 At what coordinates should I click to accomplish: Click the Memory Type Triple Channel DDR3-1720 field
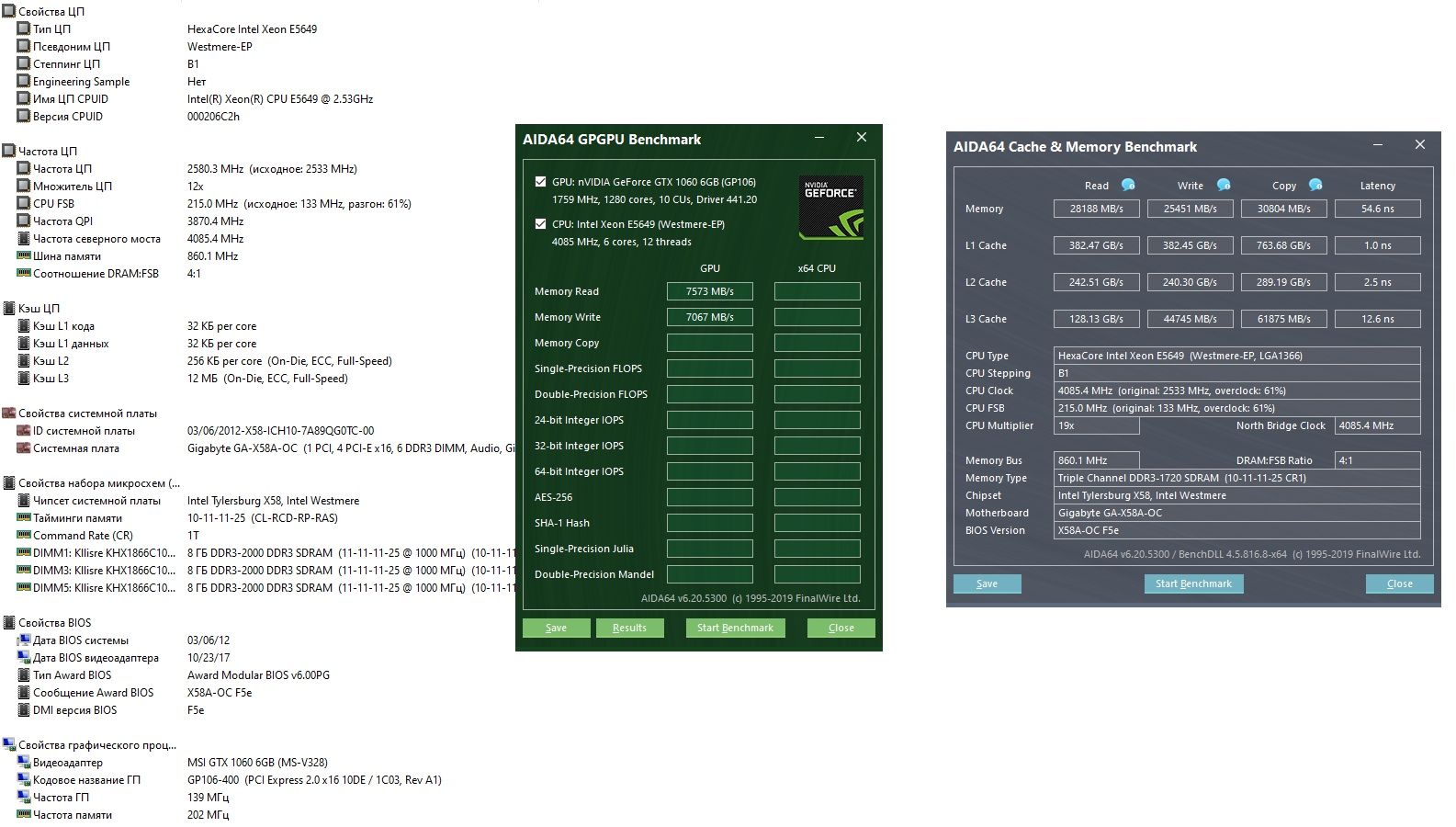pyautogui.click(x=1237, y=478)
